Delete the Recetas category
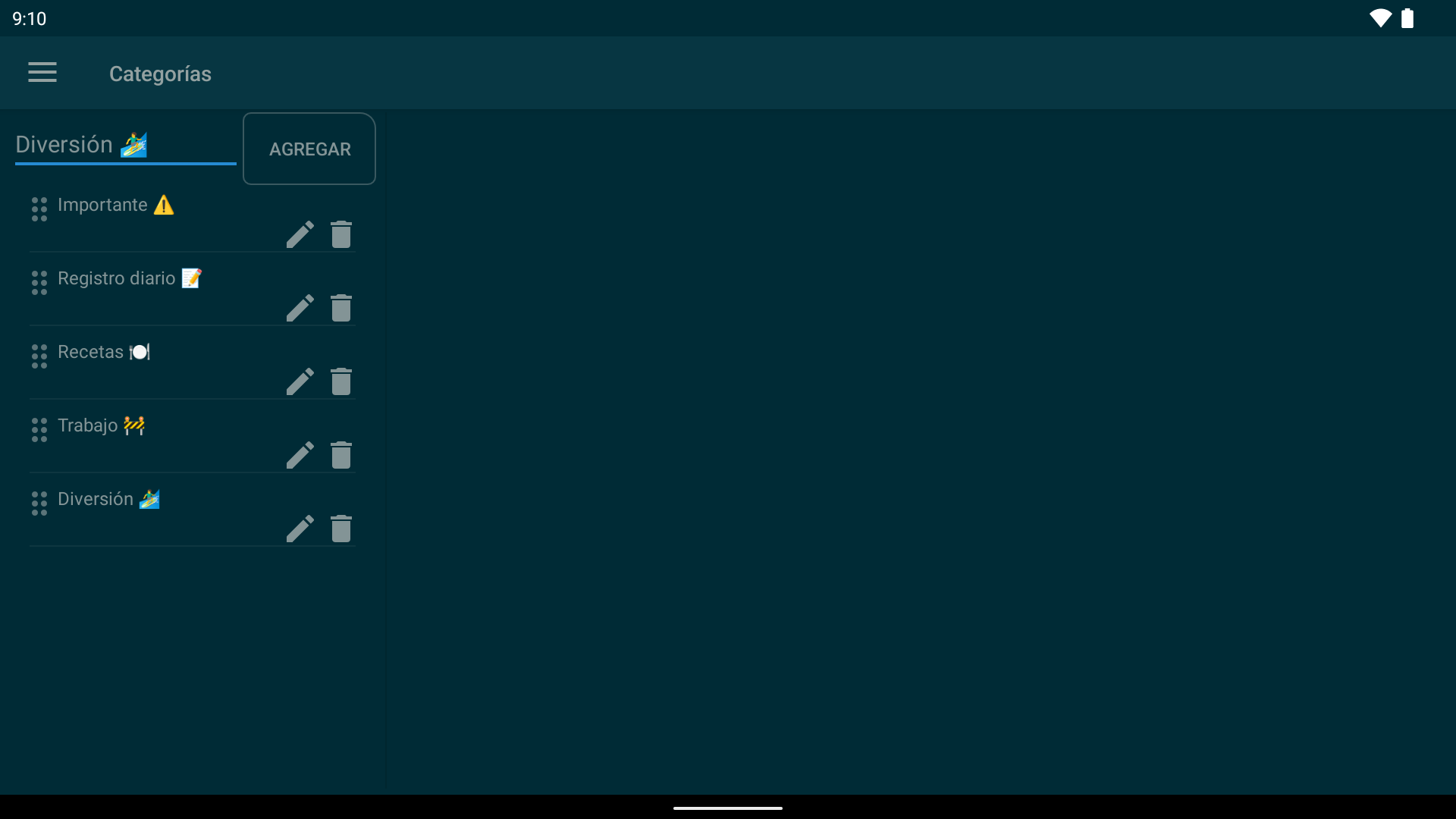The image size is (1456, 819). pos(341,381)
